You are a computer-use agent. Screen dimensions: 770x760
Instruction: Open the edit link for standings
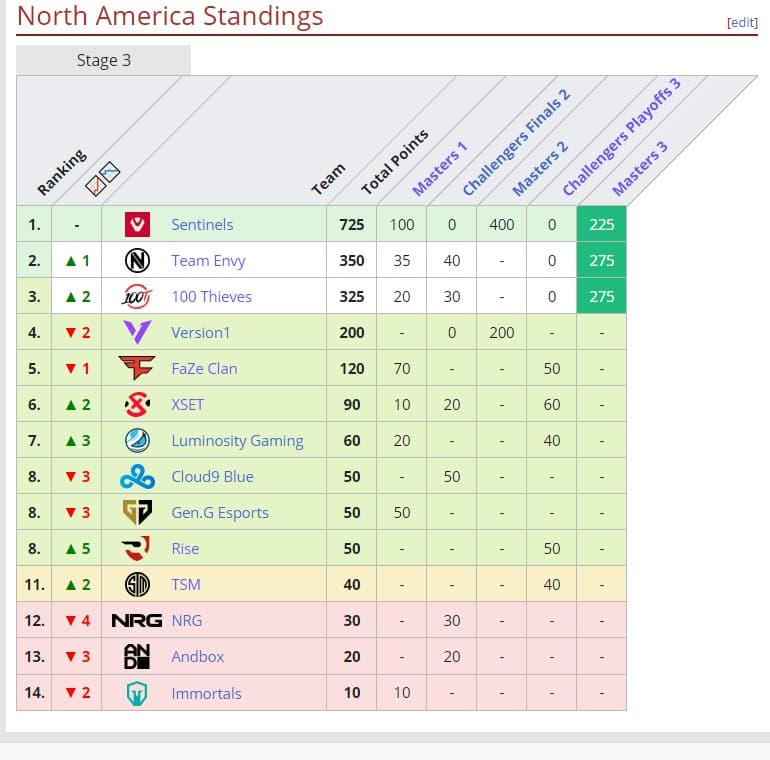742,23
